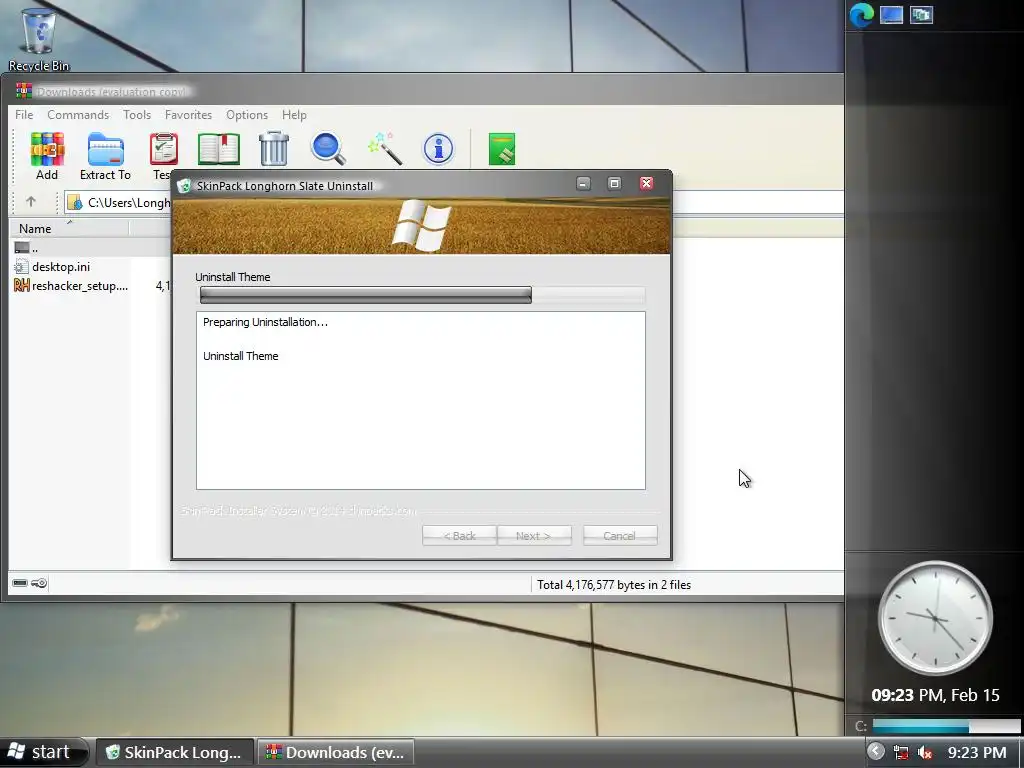
Task: Click the < Back button
Action: pos(460,536)
